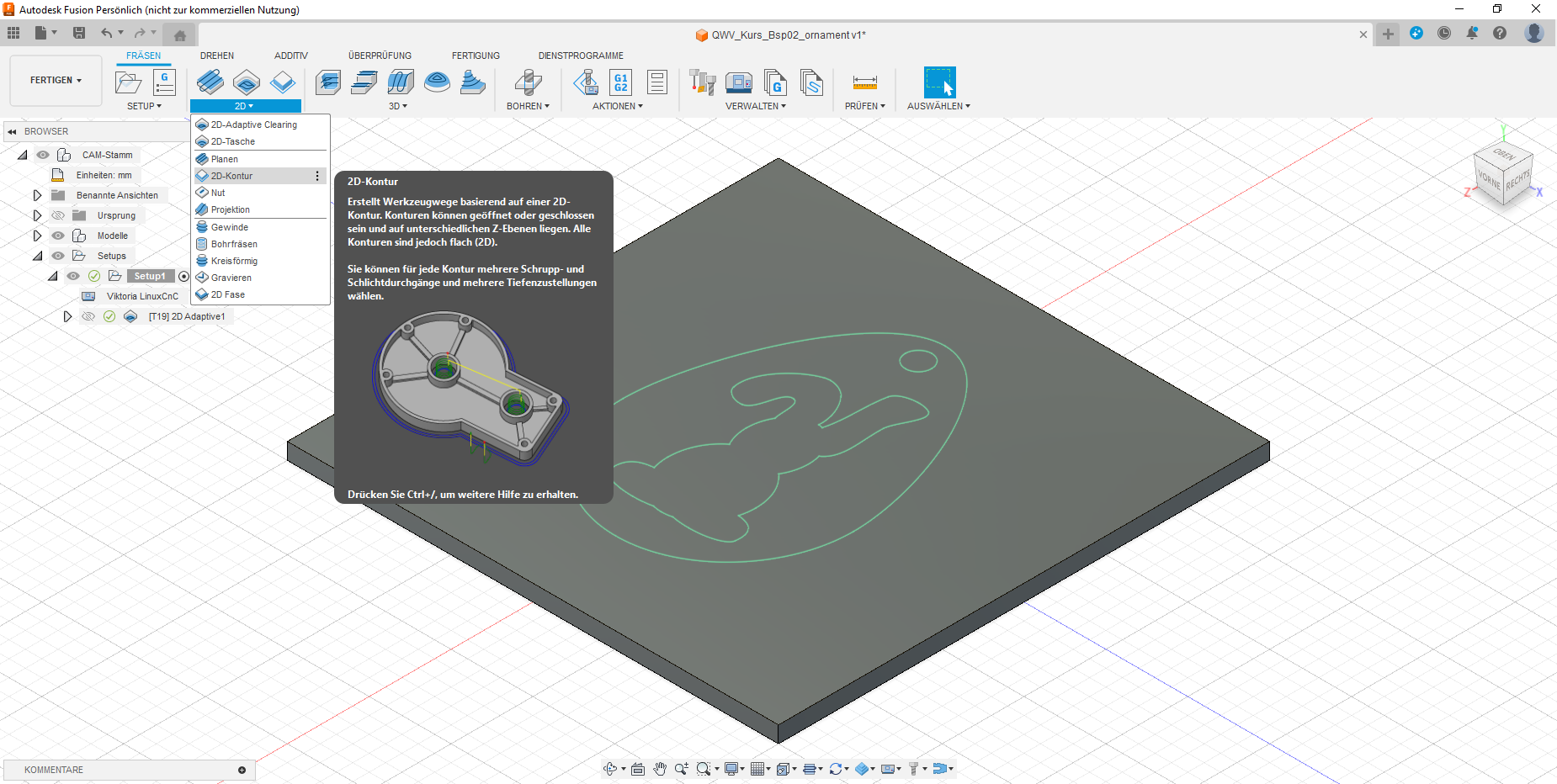
Task: Expand the KOMMENTARE panel
Action: 242,770
